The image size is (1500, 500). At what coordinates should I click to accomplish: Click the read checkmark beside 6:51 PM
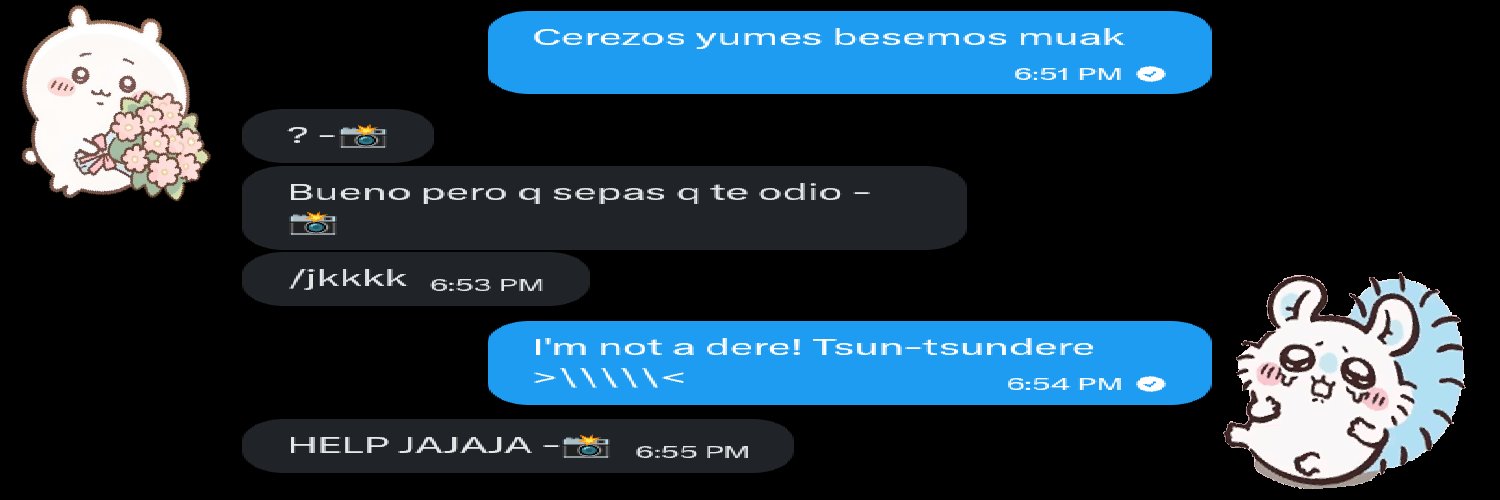(1153, 74)
